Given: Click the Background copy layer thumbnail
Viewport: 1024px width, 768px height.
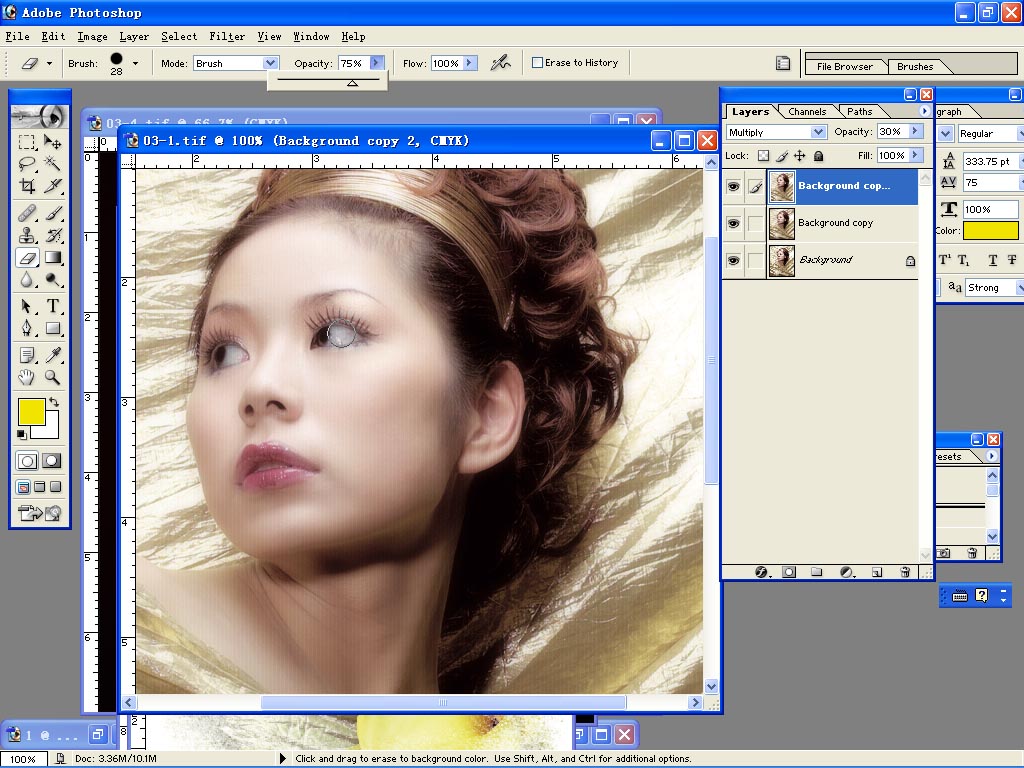Looking at the screenshot, I should point(781,223).
